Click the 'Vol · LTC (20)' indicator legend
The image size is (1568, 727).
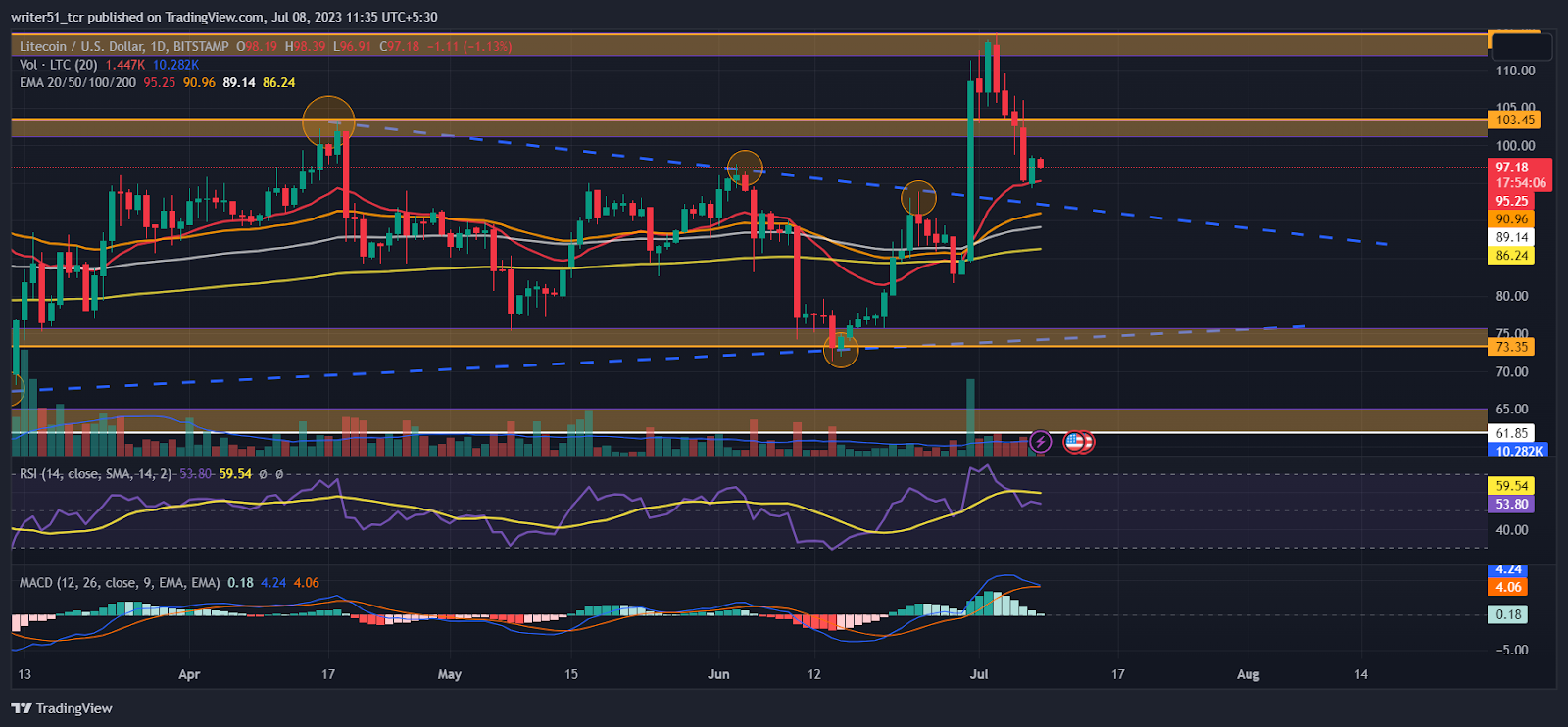point(59,65)
